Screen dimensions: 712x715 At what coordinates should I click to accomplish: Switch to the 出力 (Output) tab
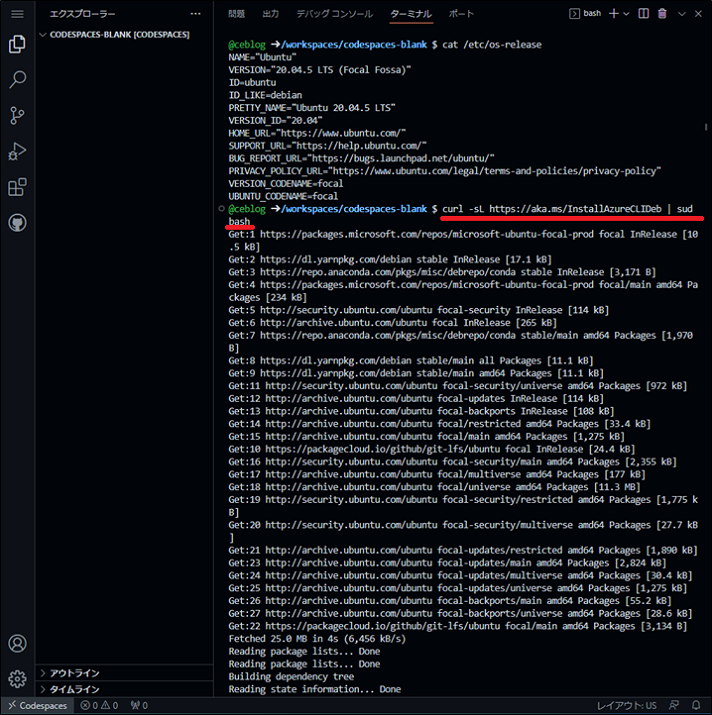tap(270, 14)
